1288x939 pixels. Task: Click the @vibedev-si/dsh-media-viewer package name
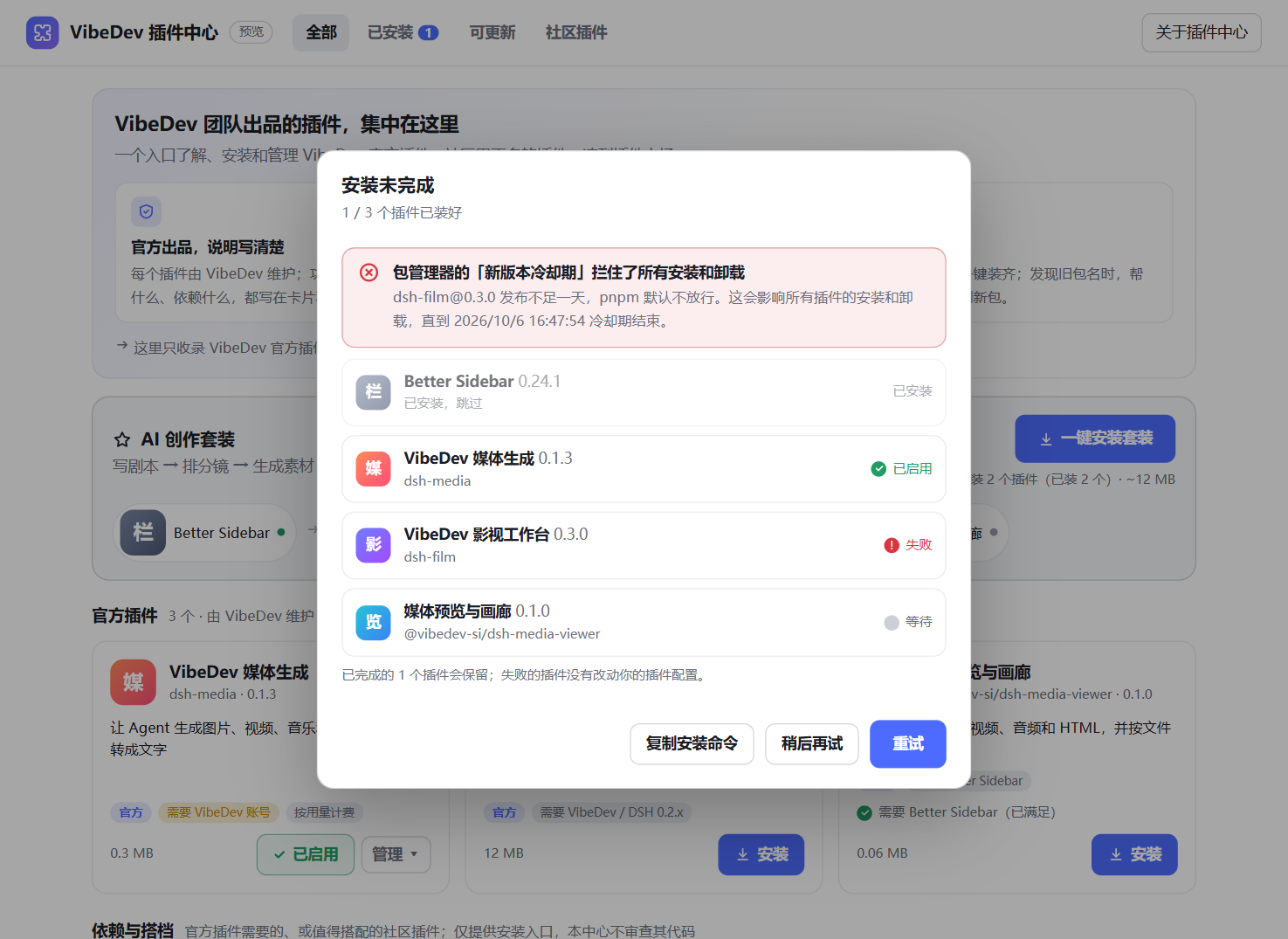tap(502, 634)
